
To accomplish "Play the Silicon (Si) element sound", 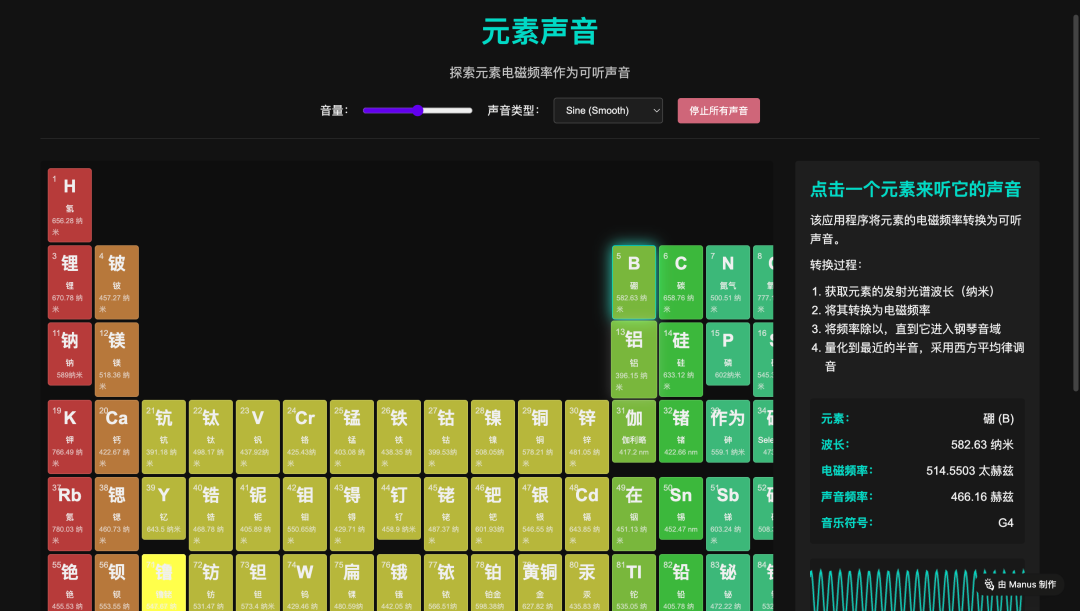I will 681,358.
